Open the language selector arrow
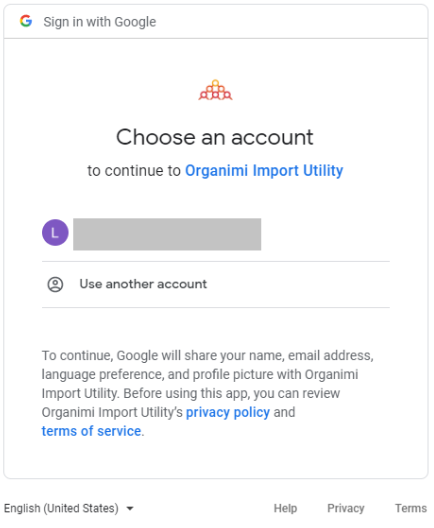Image resolution: width=434 pixels, height=528 pixels. pos(130,508)
